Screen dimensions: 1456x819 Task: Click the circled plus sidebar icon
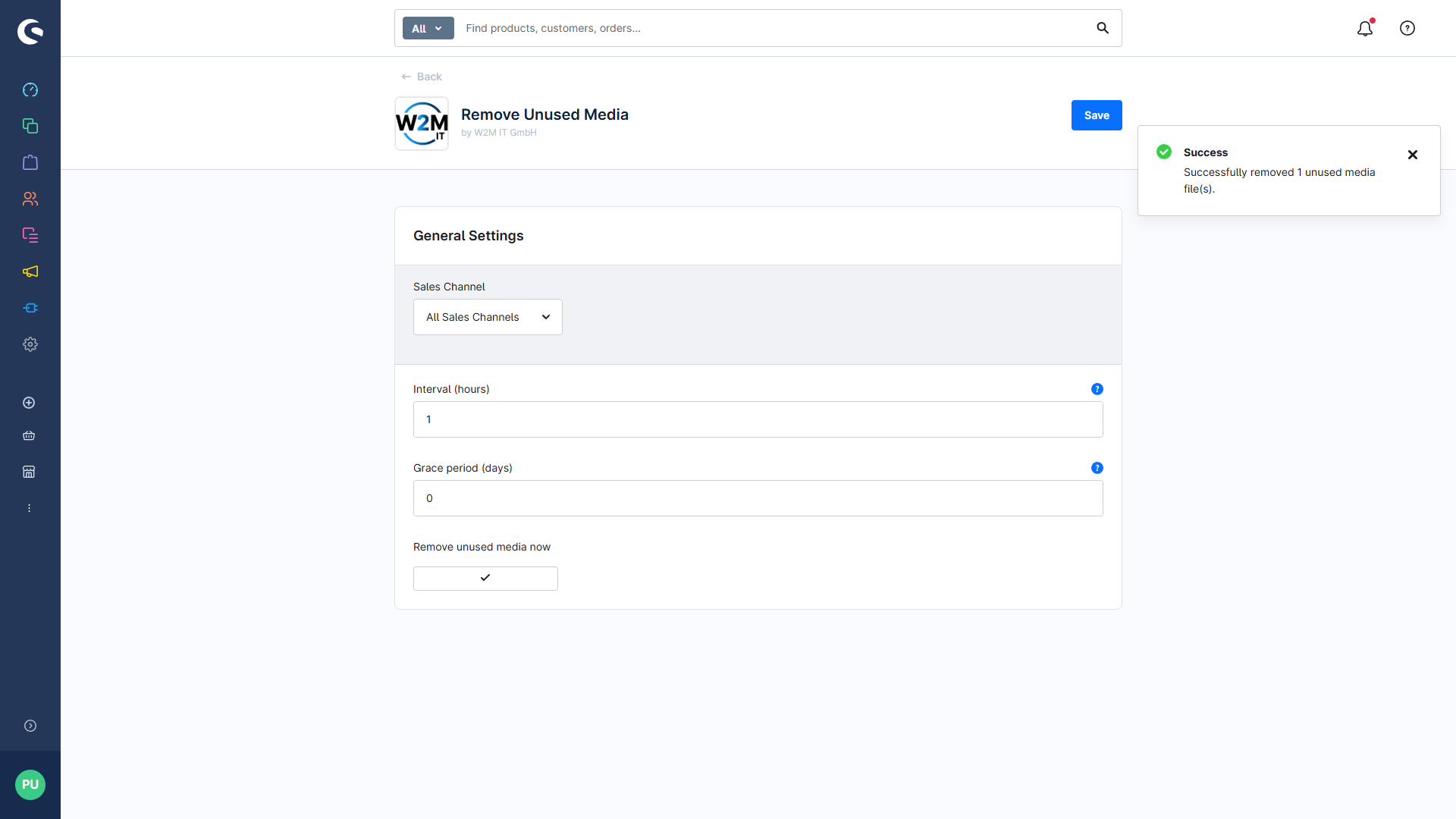coord(29,403)
